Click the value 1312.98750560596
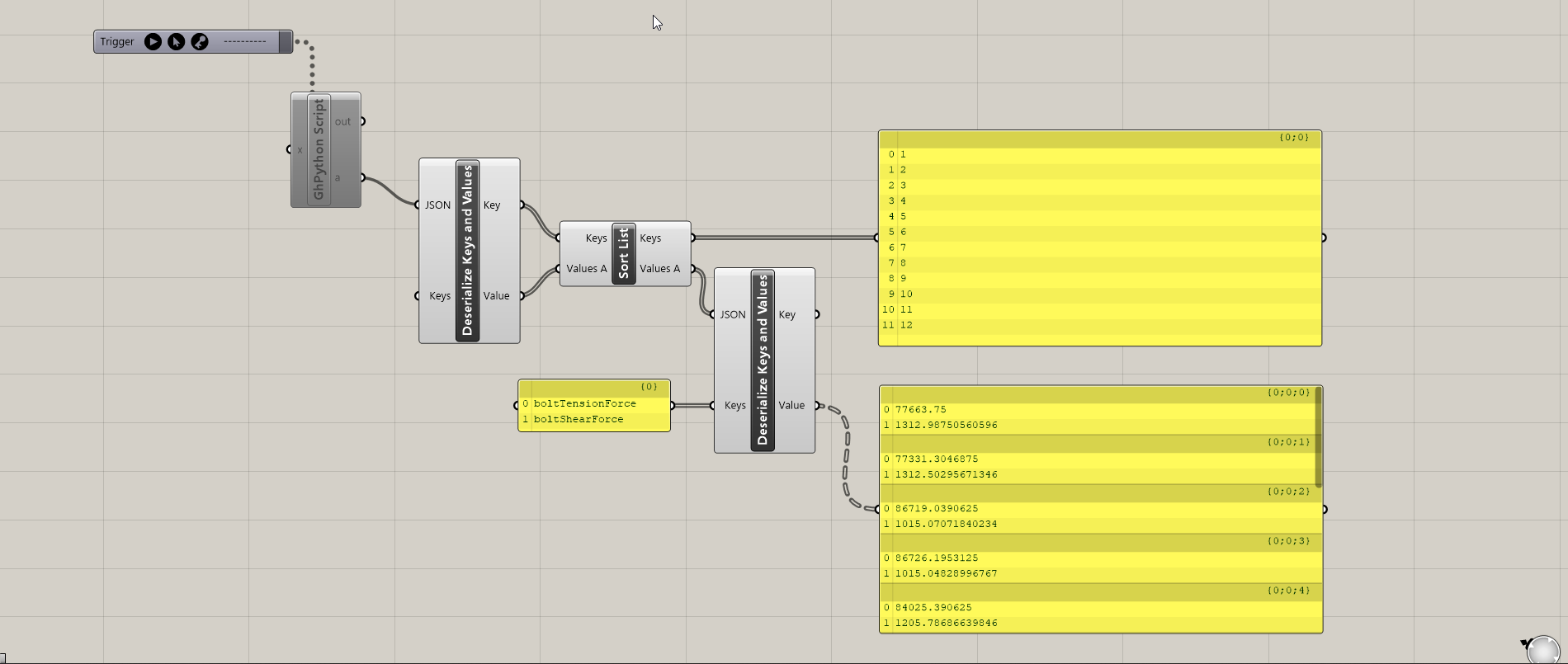 (946, 425)
